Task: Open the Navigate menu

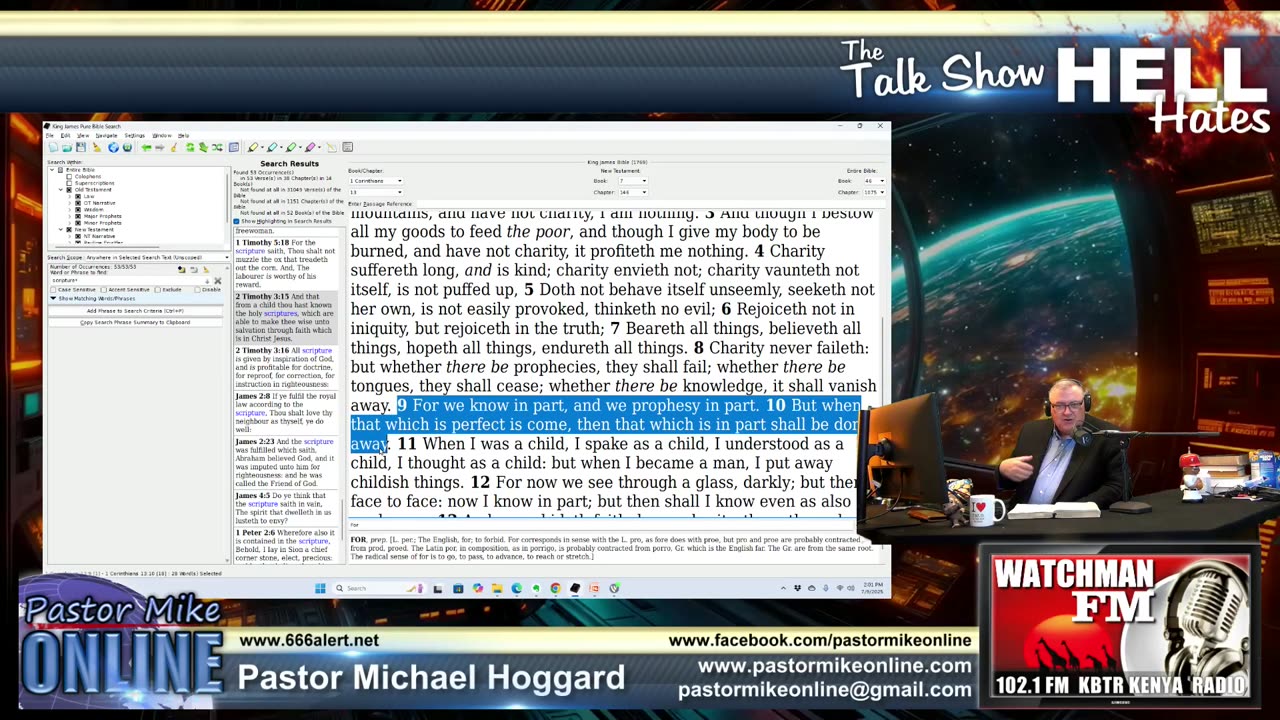Action: tap(106, 135)
